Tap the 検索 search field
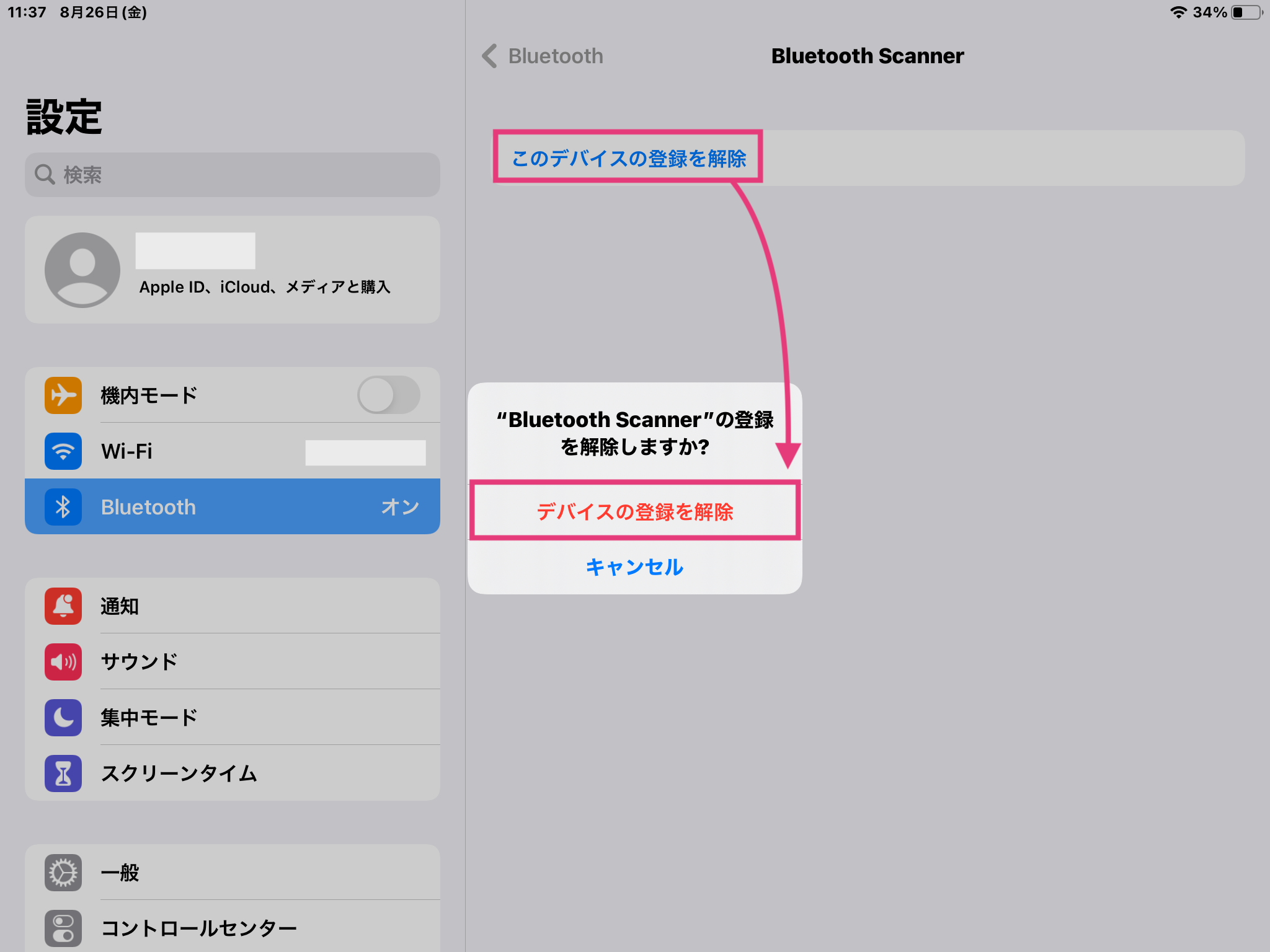 coord(233,175)
